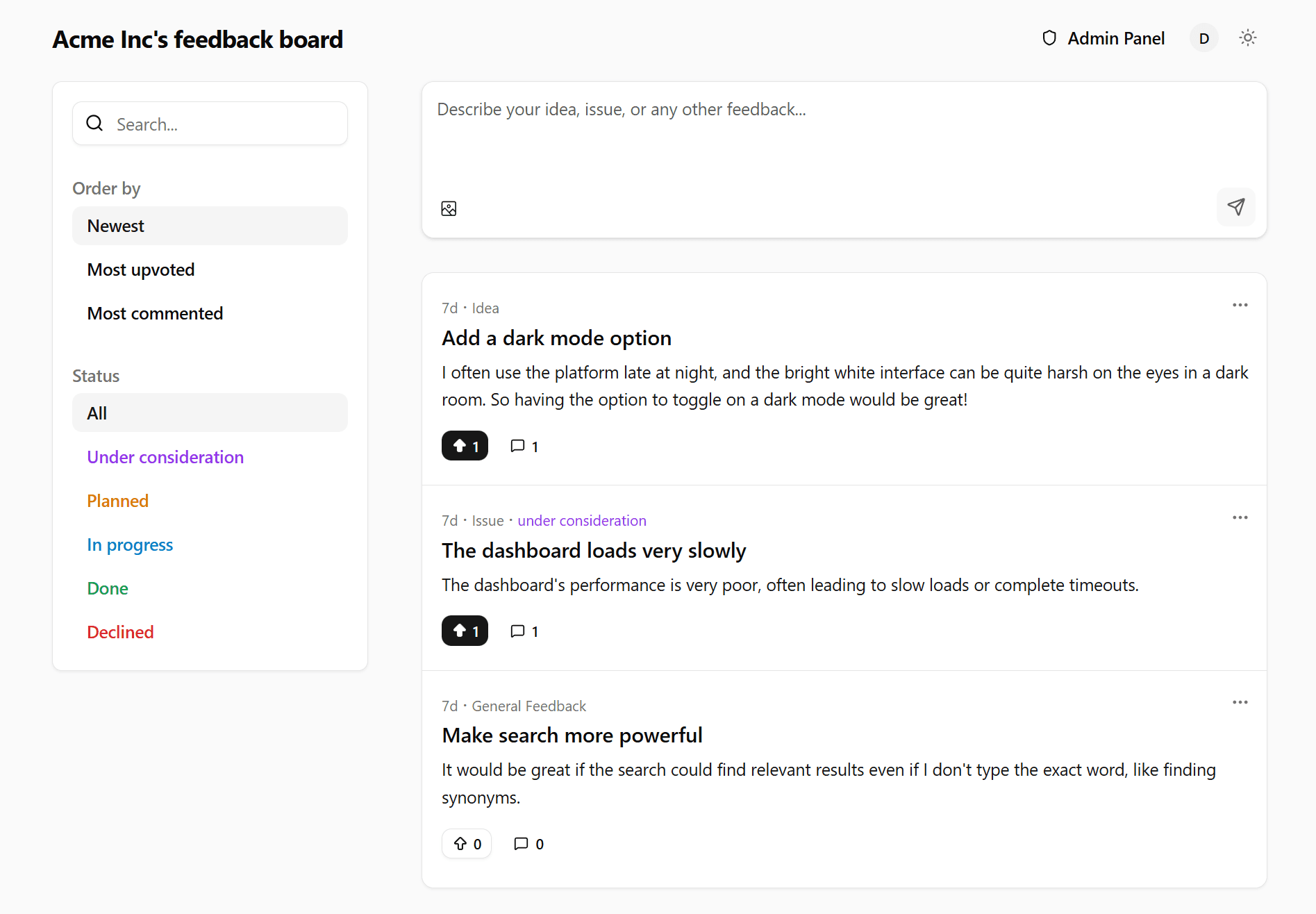Upvote 'The dashboard loads very slowly'

(465, 631)
